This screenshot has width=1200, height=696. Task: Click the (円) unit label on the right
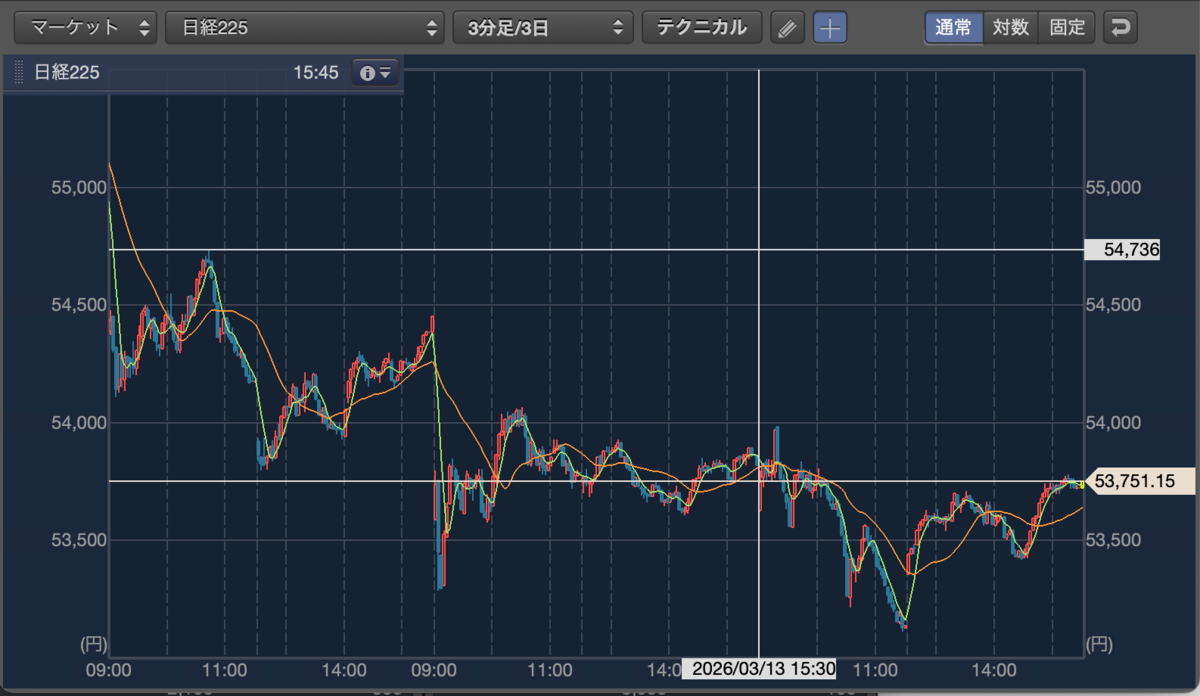1099,643
